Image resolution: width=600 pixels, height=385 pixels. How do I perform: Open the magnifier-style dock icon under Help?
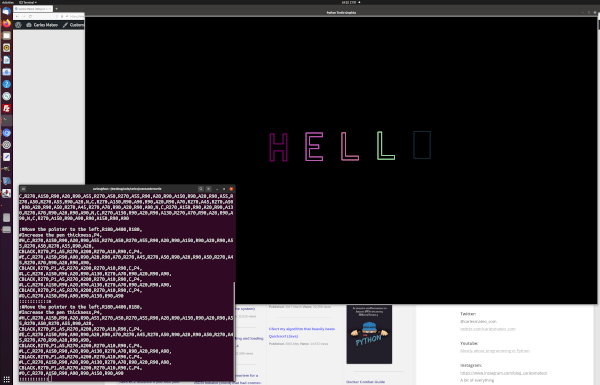tap(7, 96)
